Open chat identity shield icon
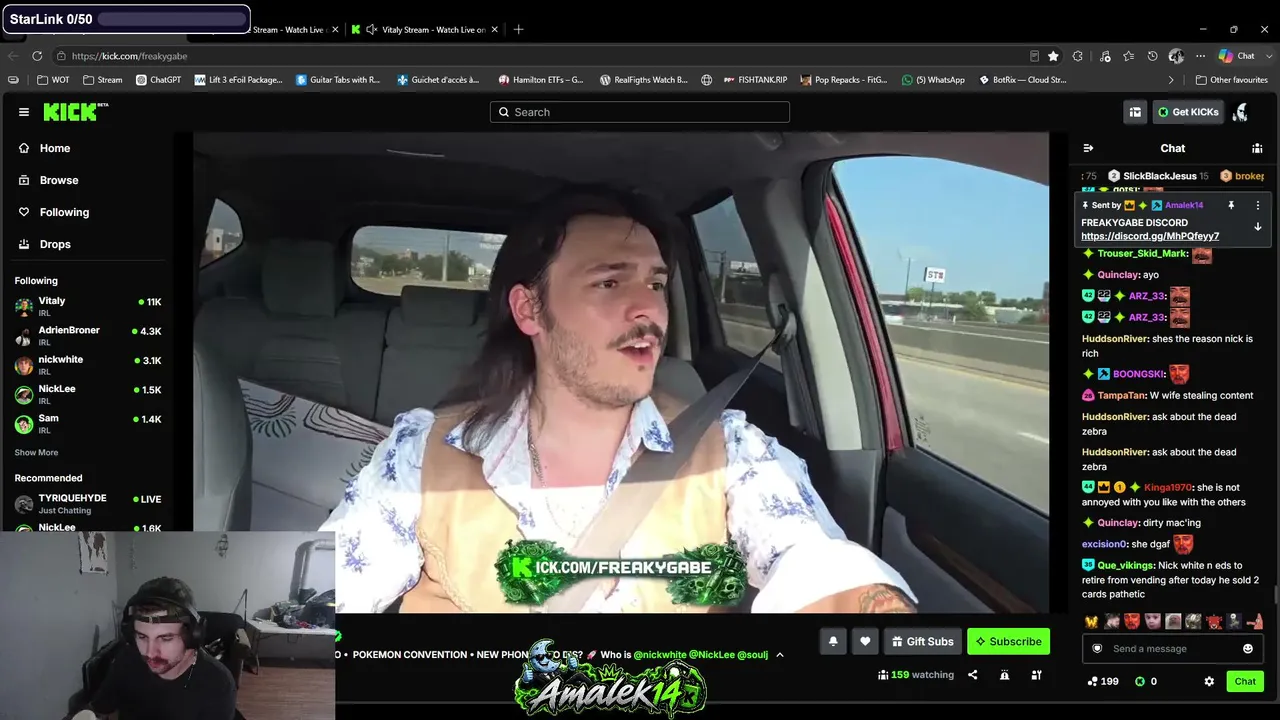Viewport: 1280px width, 720px height. (1097, 649)
